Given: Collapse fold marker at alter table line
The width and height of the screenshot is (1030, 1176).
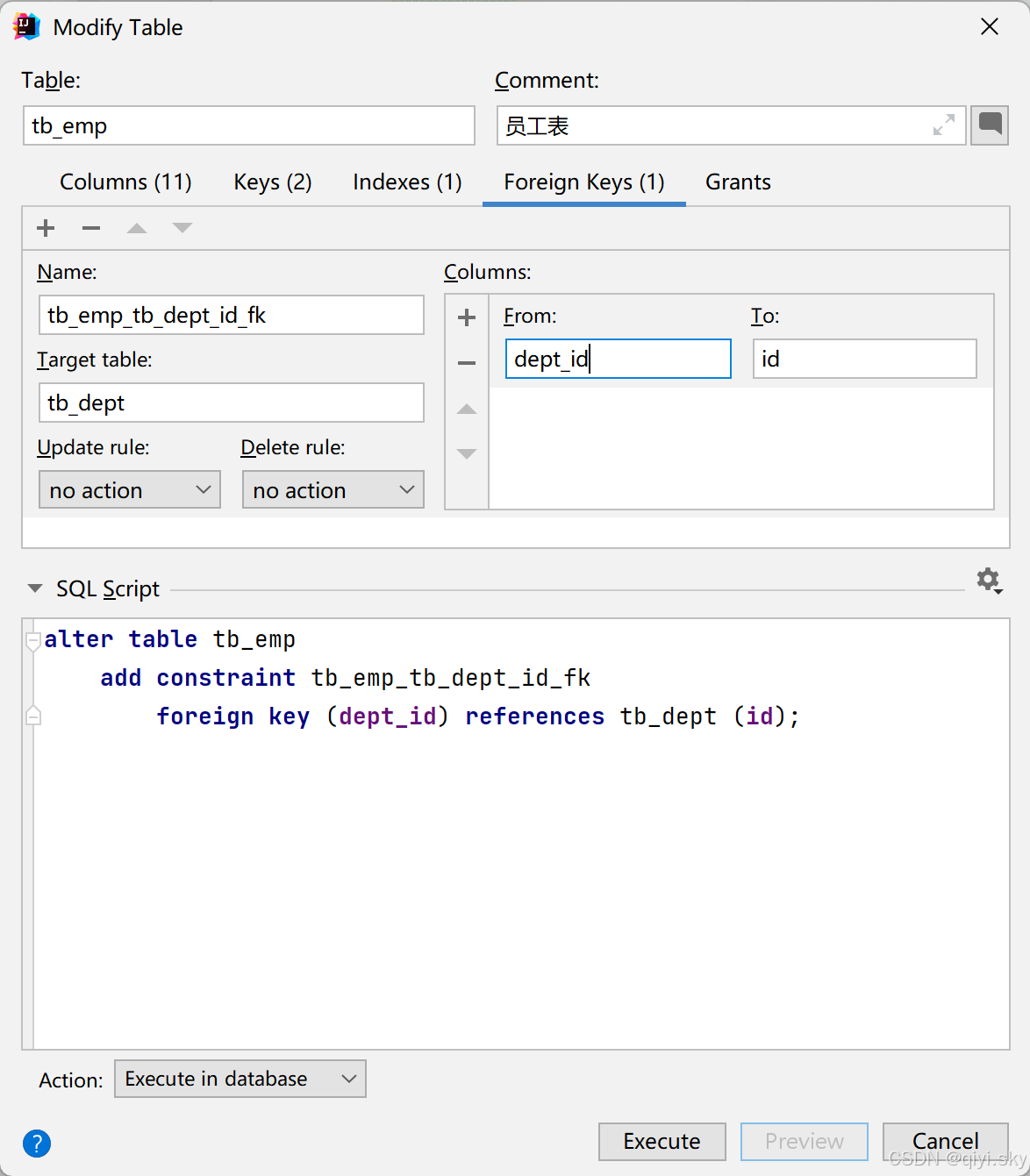Looking at the screenshot, I should (33, 640).
